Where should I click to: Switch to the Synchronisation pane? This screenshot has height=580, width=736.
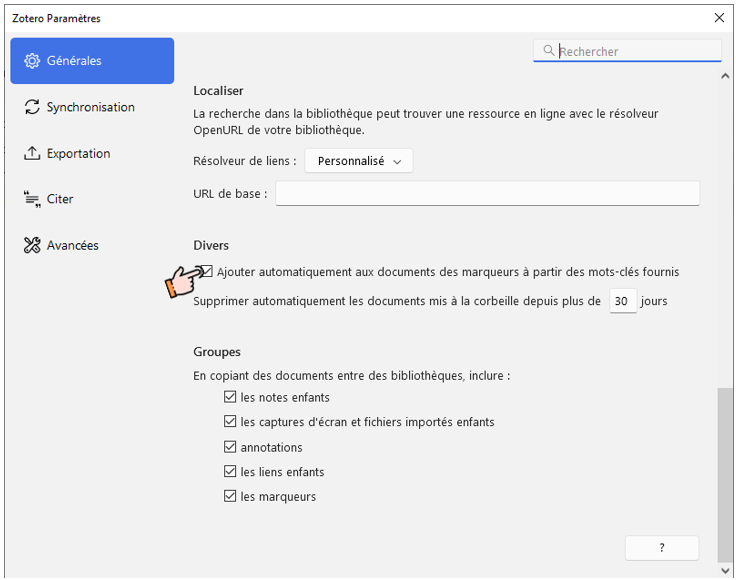(x=92, y=107)
